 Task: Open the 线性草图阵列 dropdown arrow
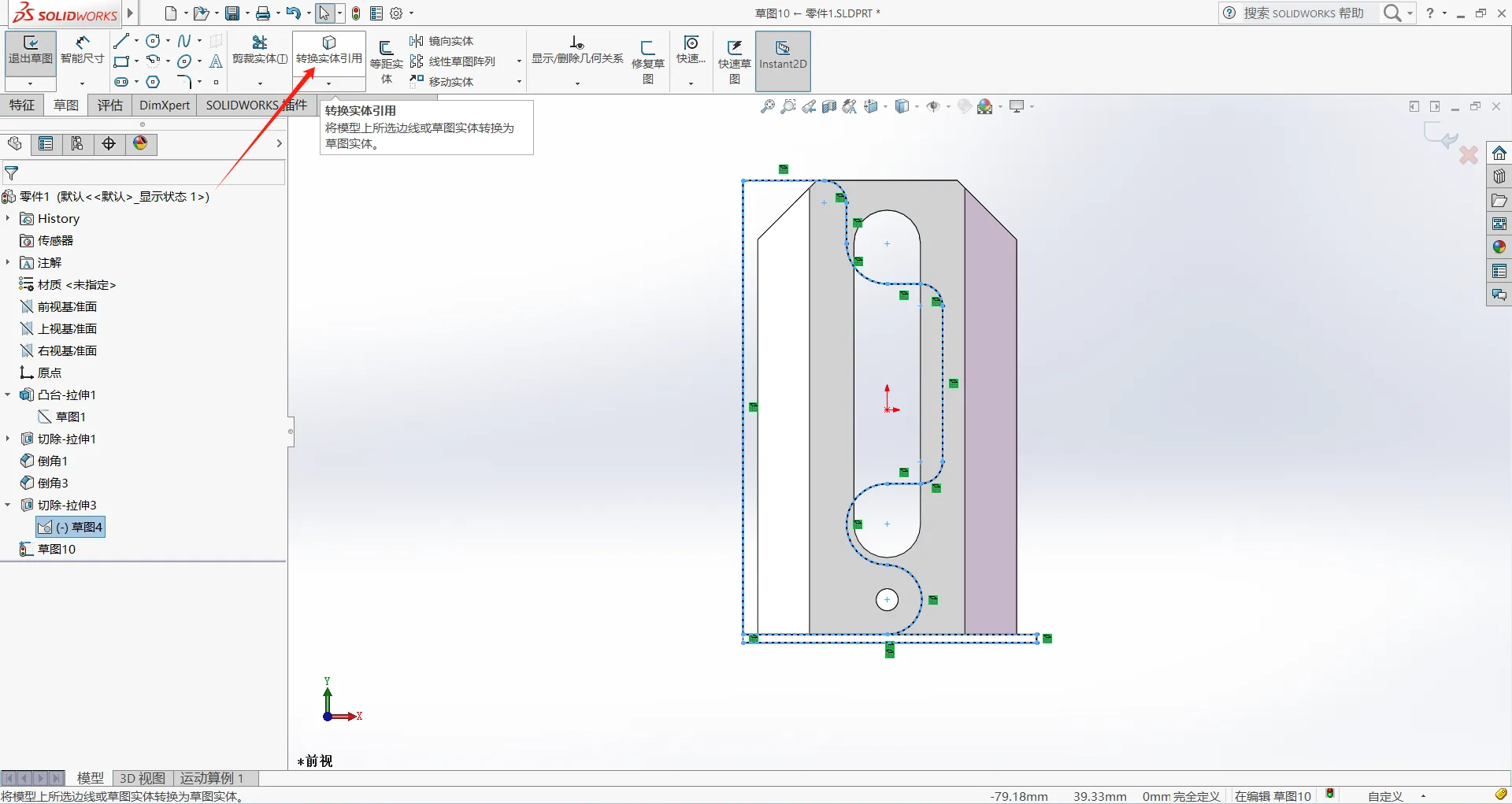519,61
